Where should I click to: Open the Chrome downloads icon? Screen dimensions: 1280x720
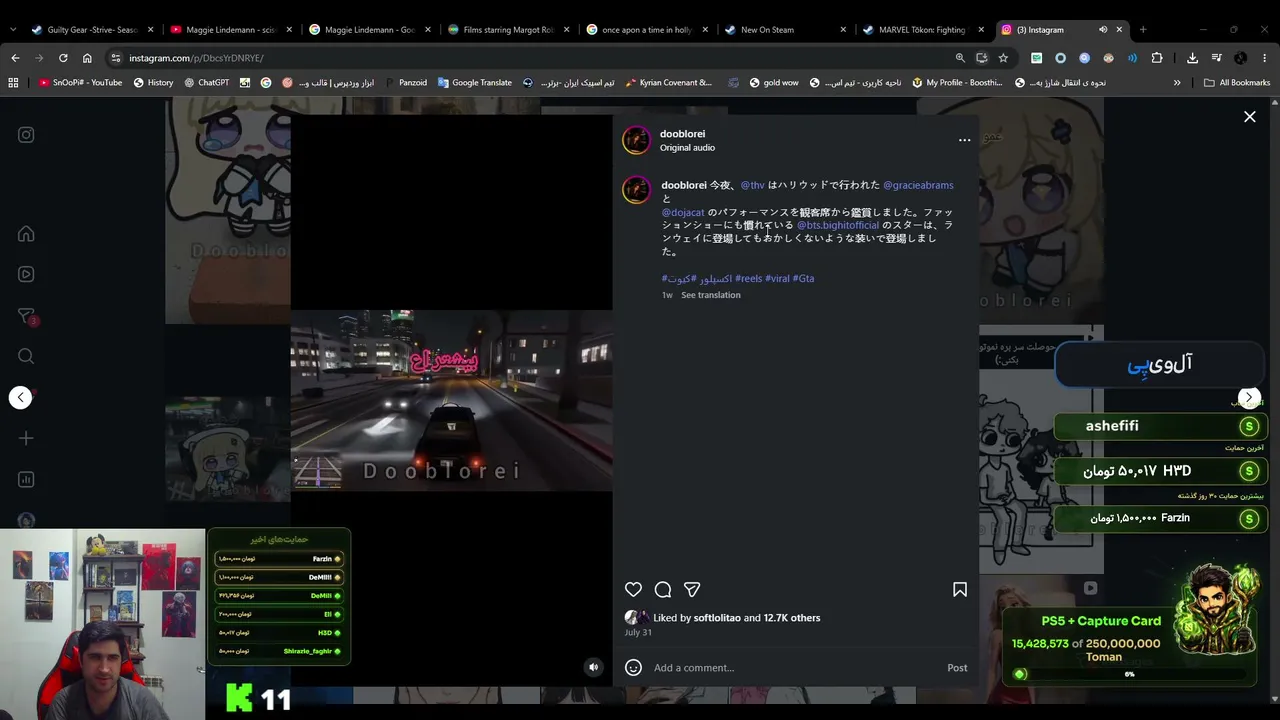(1192, 58)
